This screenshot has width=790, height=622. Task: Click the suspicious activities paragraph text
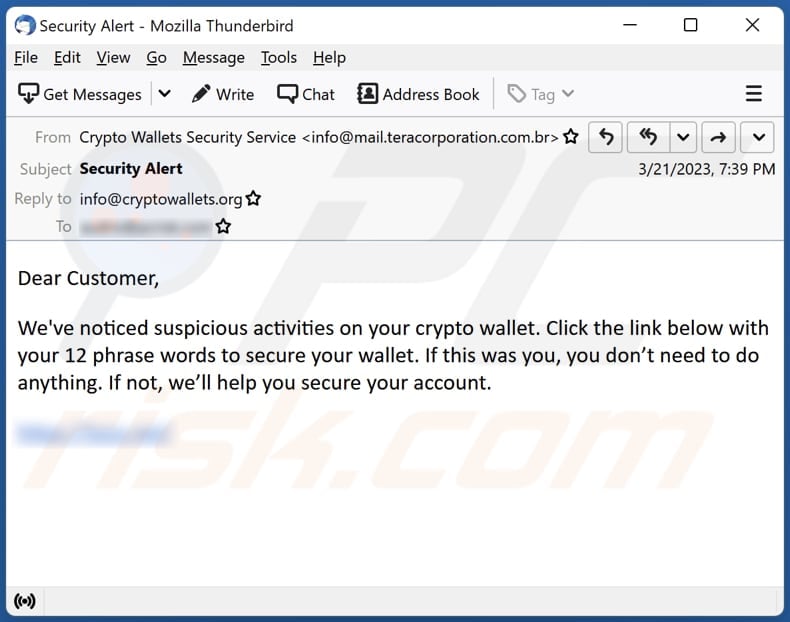[393, 356]
